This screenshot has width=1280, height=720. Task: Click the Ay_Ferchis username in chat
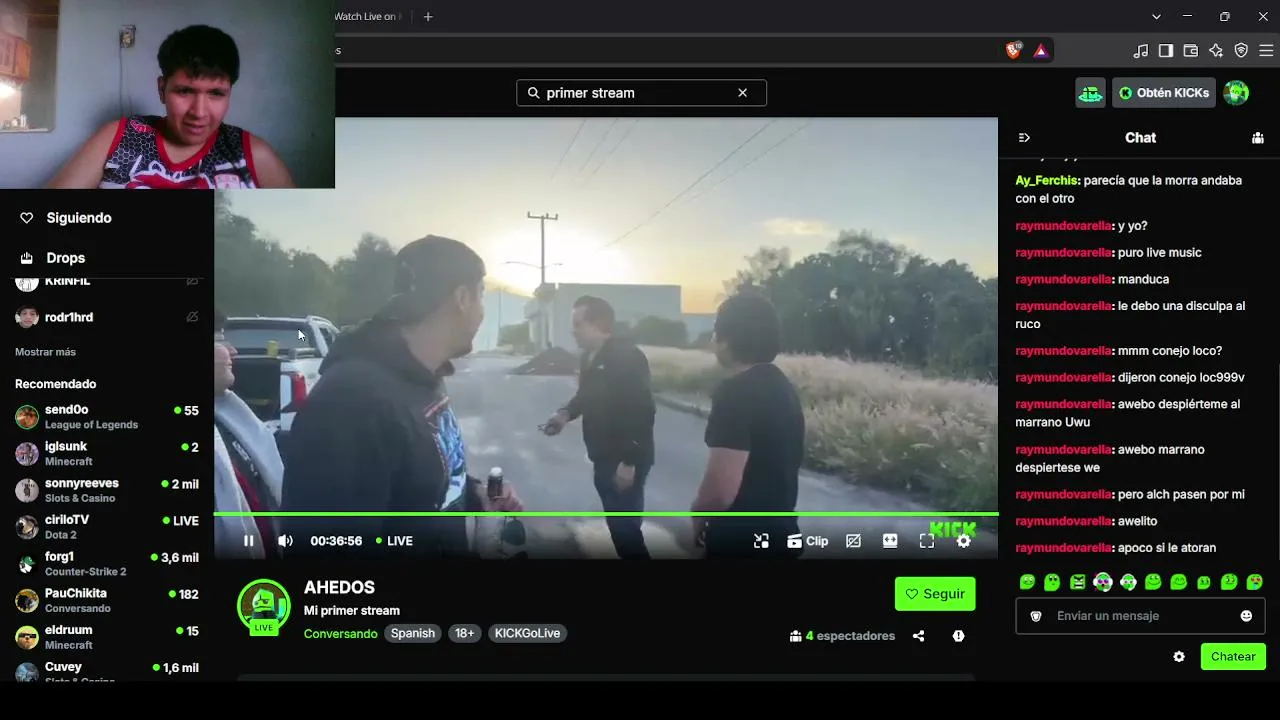coord(1047,181)
